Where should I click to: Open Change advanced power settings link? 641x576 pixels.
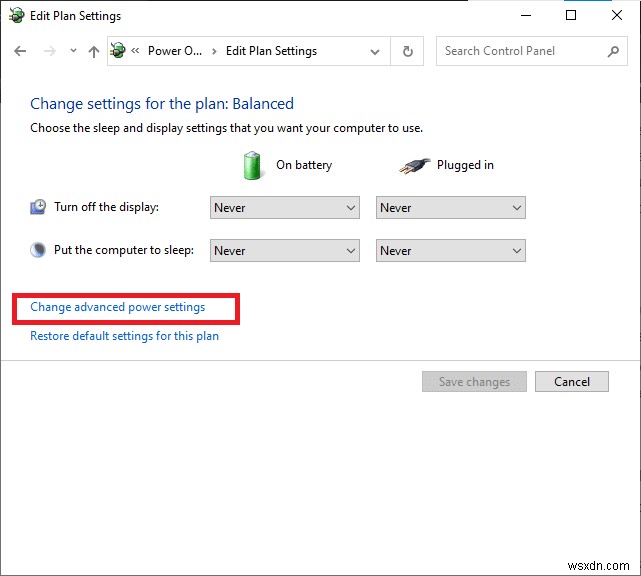tap(118, 307)
